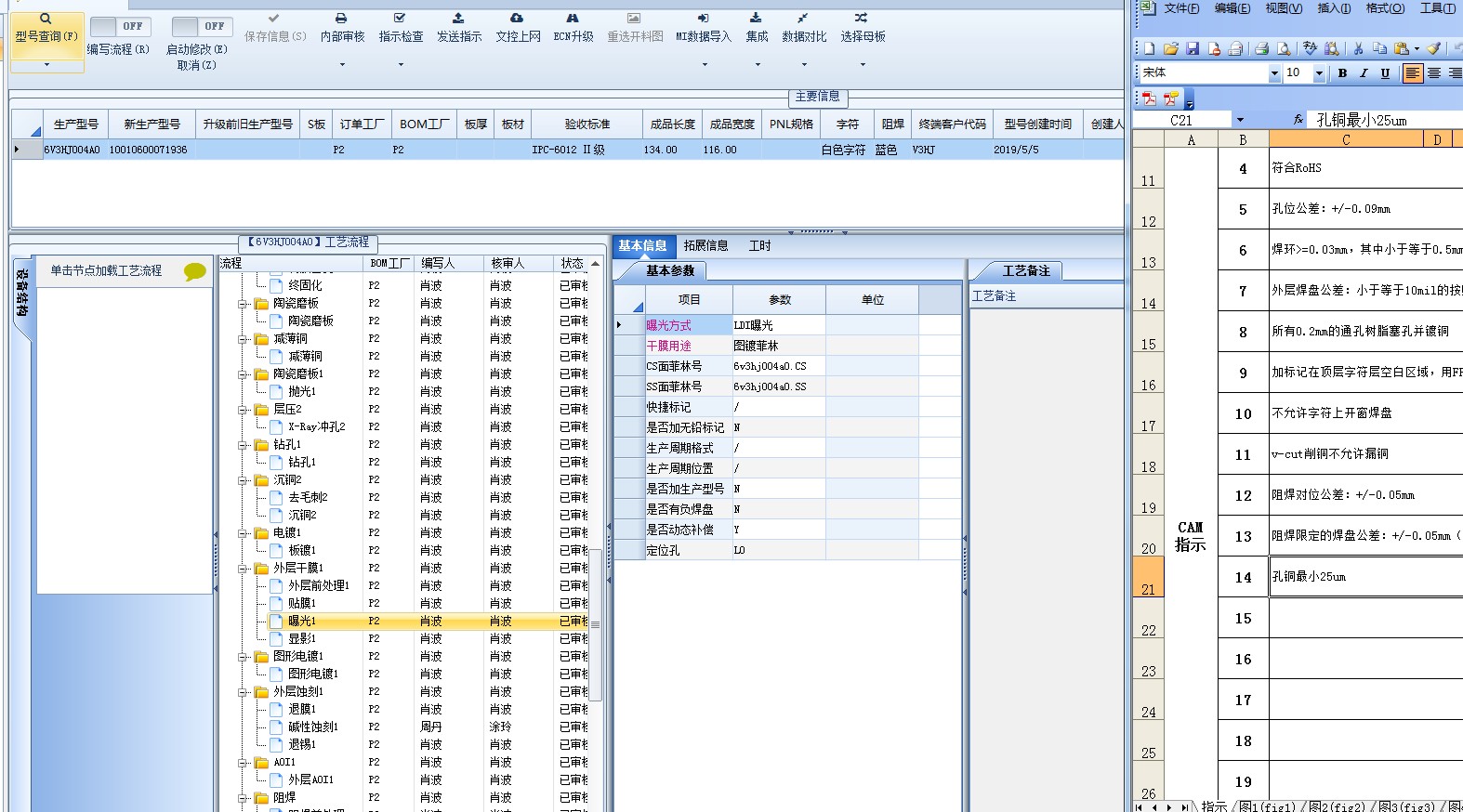Click the 文控上网 cloud upload icon
This screenshot has width=1463, height=812.
(x=517, y=18)
